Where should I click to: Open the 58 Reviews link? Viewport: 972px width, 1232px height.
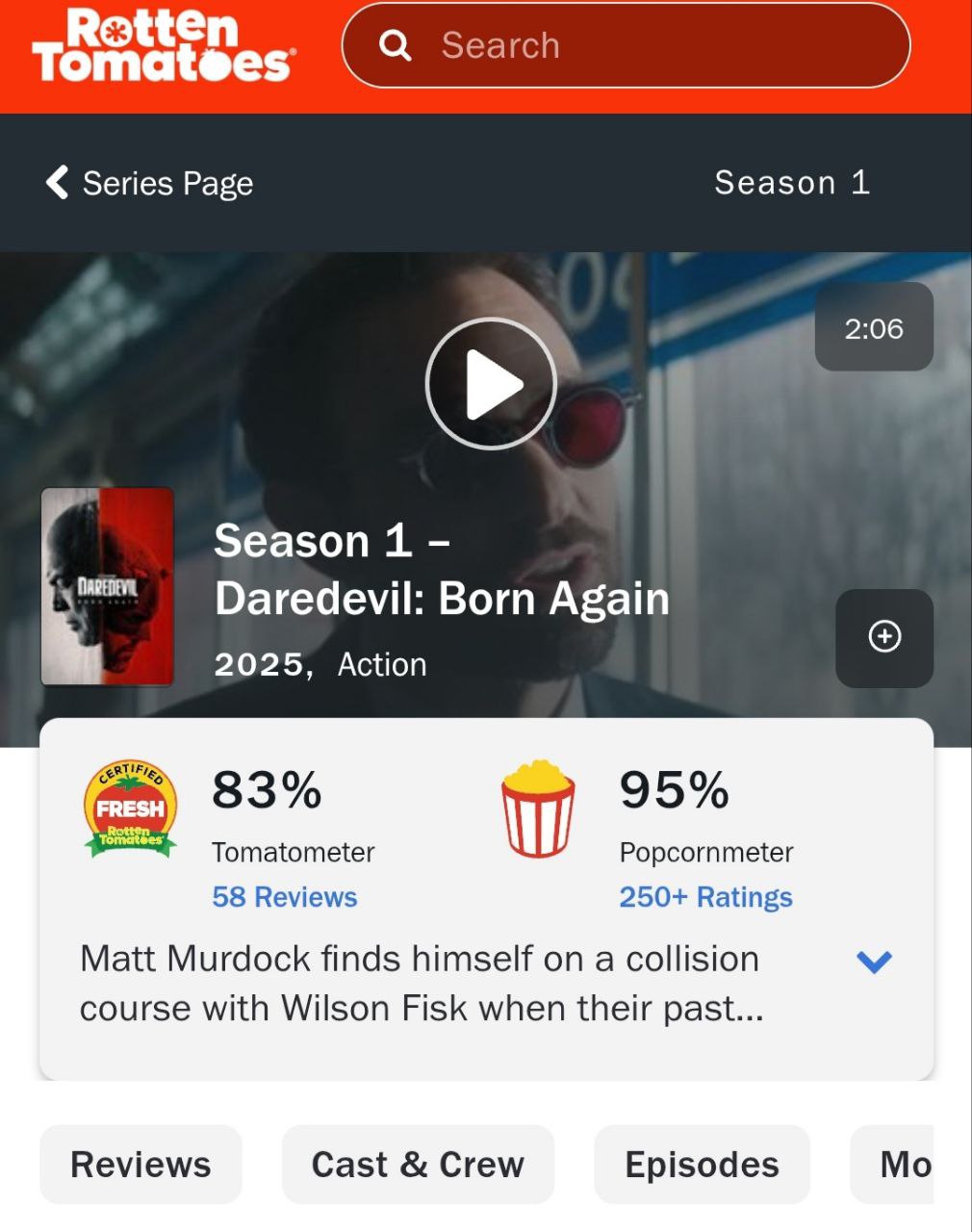pos(284,897)
